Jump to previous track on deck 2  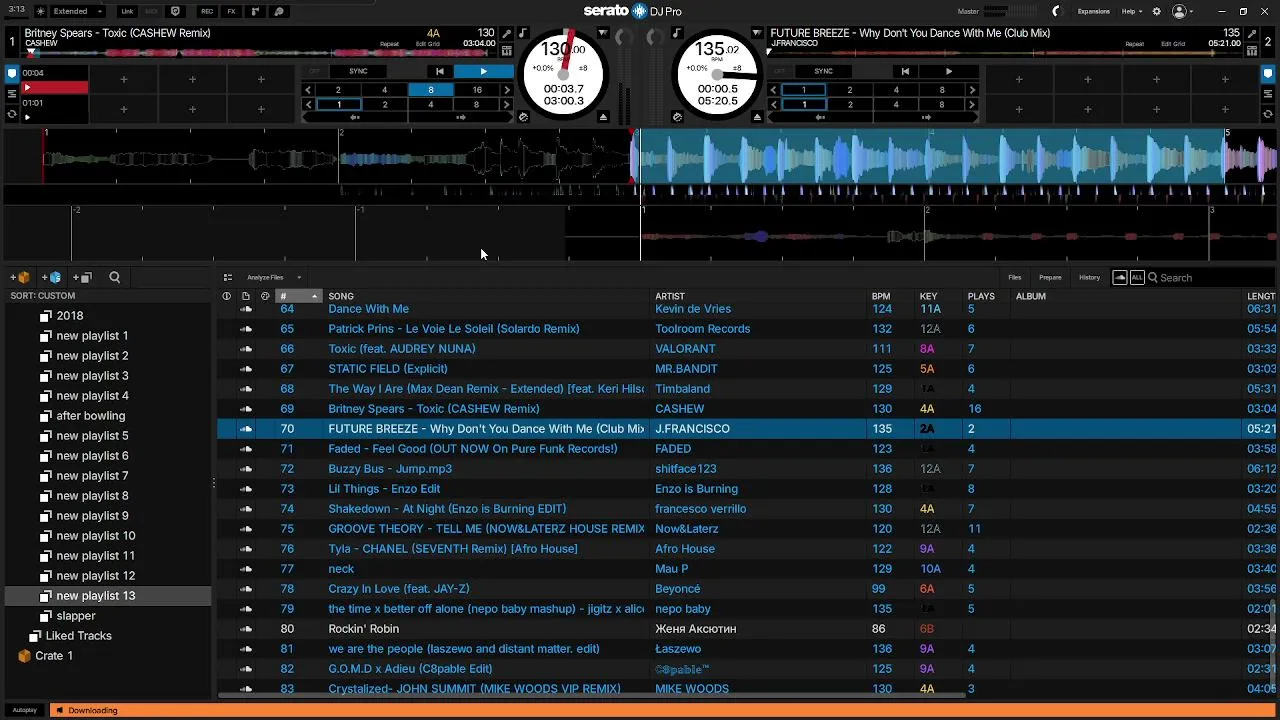pyautogui.click(x=905, y=71)
